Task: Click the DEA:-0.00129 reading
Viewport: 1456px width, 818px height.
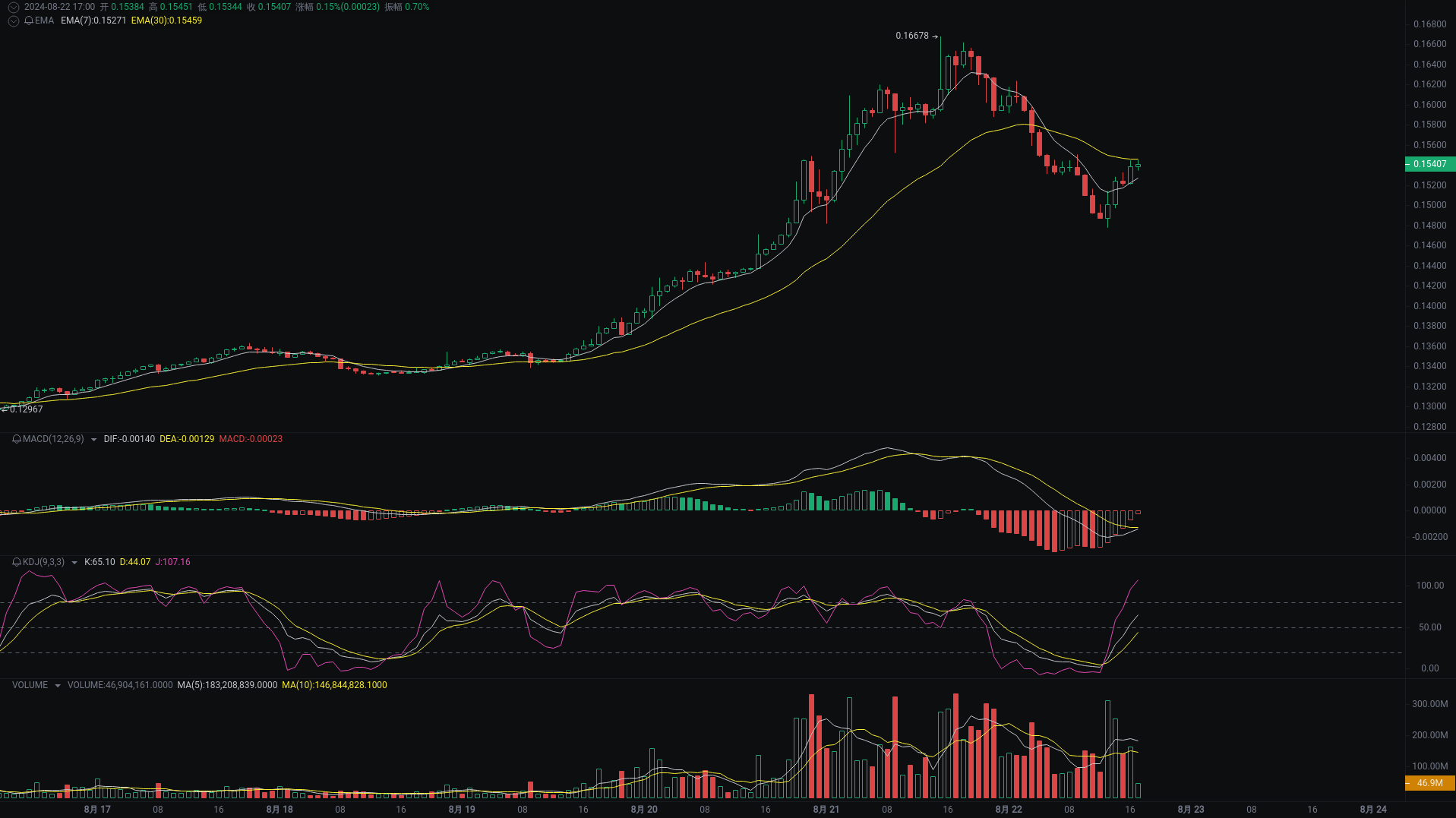Action: (187, 439)
